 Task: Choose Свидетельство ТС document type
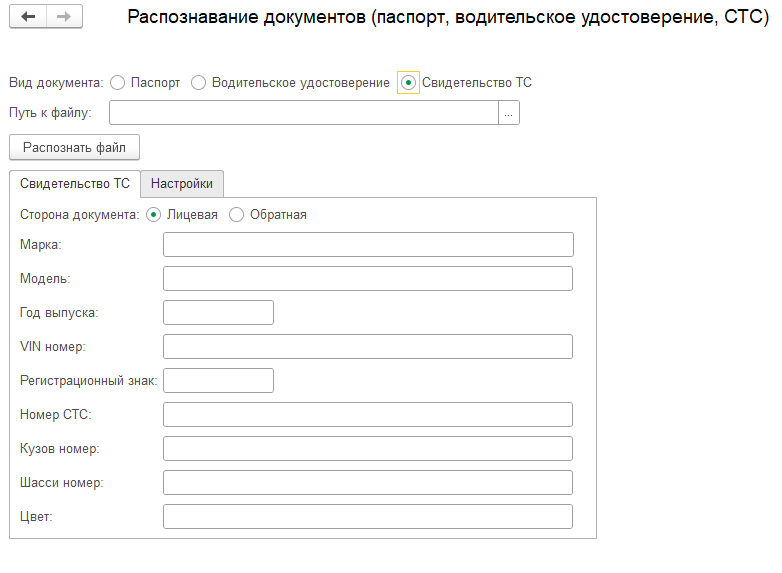pyautogui.click(x=408, y=83)
